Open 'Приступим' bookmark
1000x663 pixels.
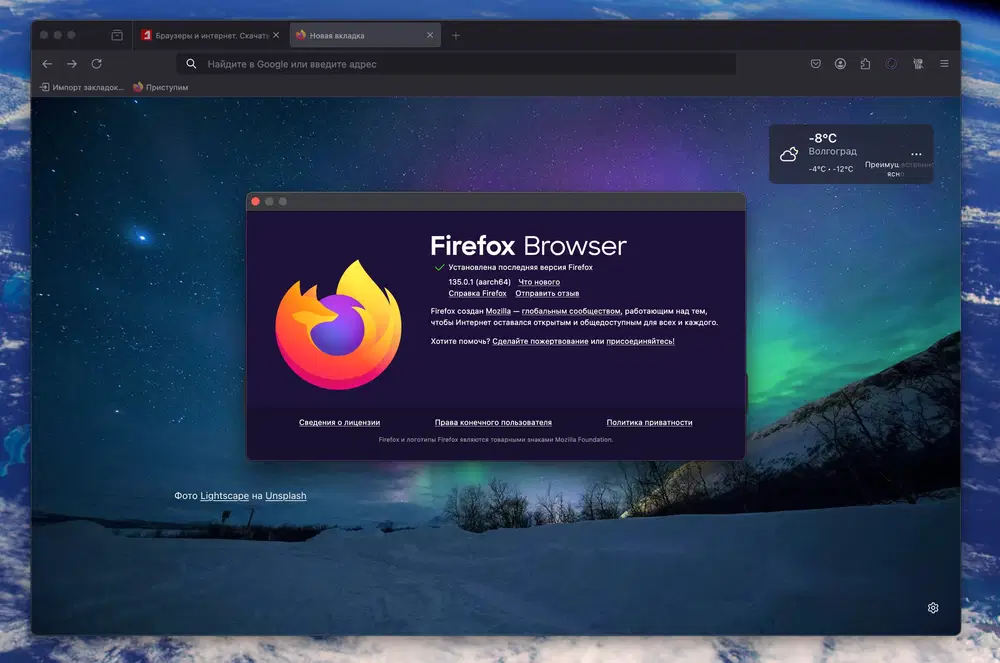(x=161, y=87)
